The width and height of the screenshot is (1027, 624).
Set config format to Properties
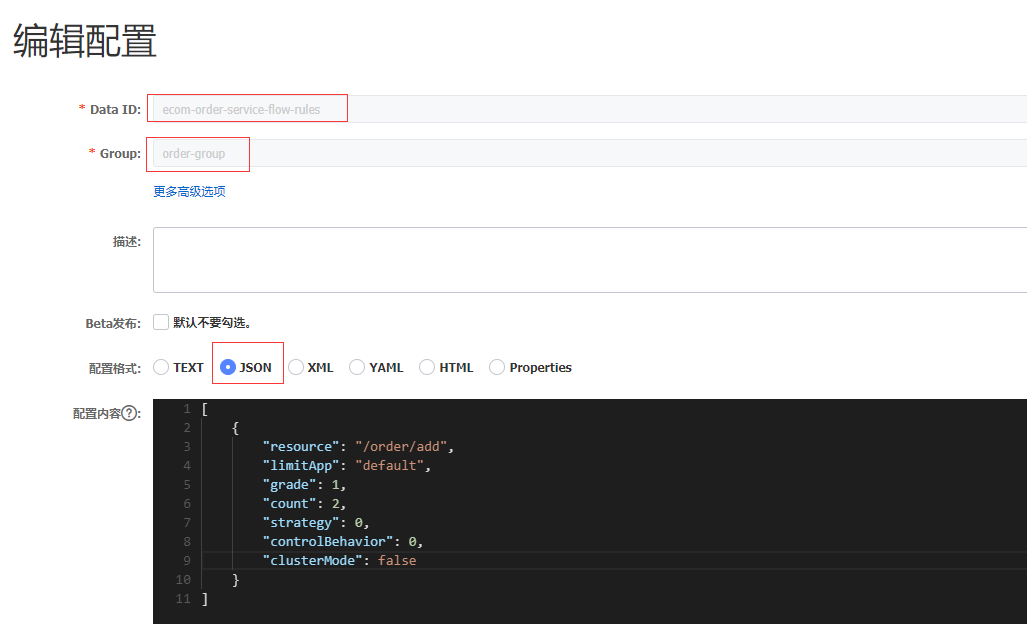click(497, 367)
